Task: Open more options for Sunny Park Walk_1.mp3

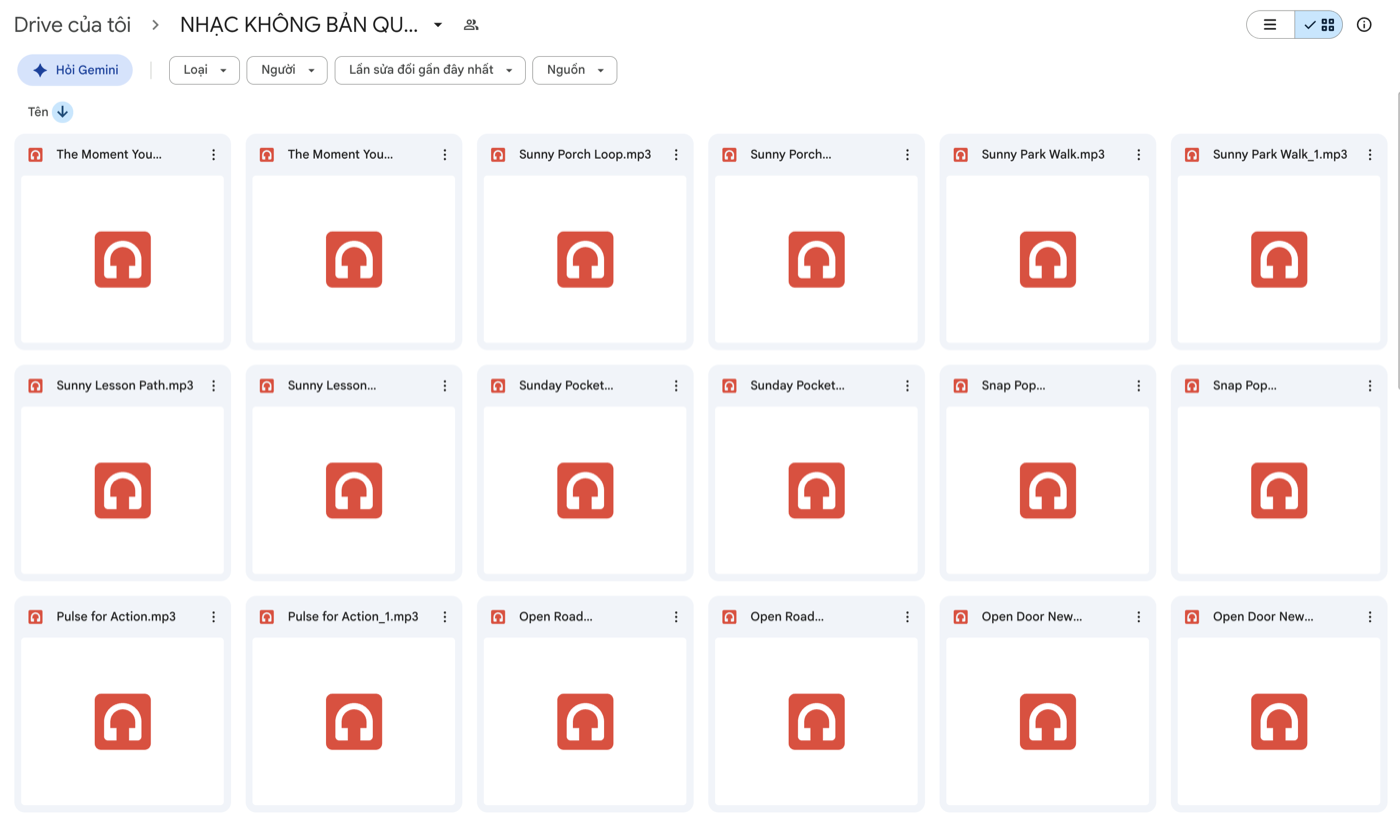Action: (x=1370, y=155)
